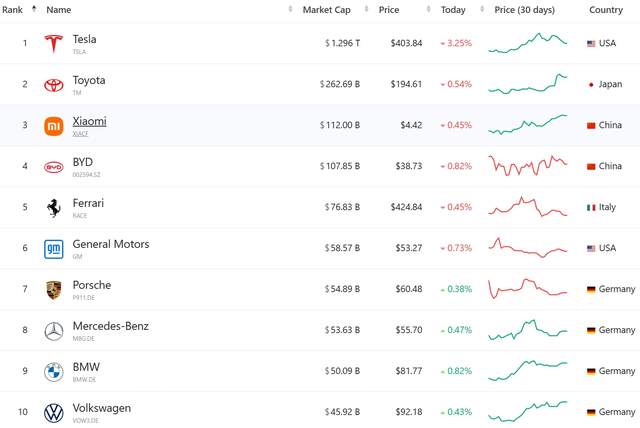Screen dimensions: 640x428
Task: Click the Ferrari horse logo
Action: (53, 208)
